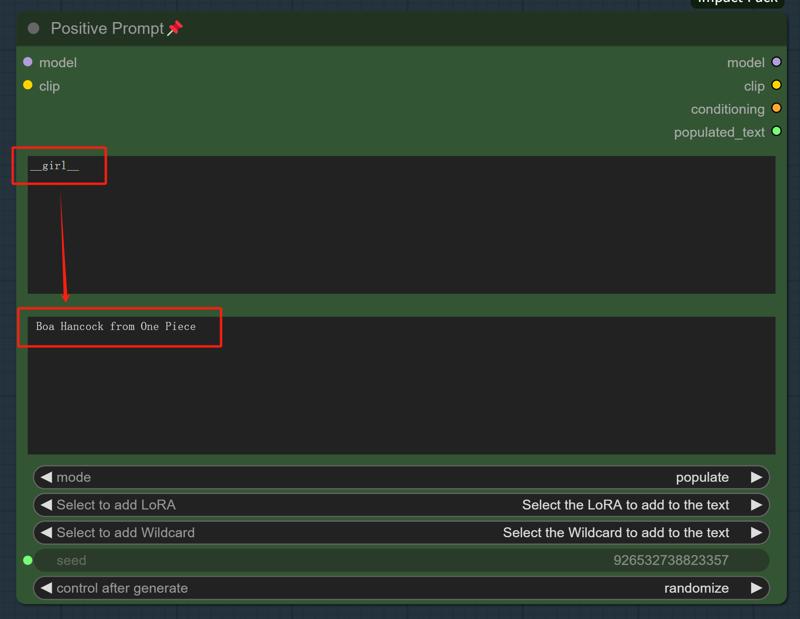Click left arrow on control after generate
This screenshot has width=800, height=619.
[x=46, y=588]
